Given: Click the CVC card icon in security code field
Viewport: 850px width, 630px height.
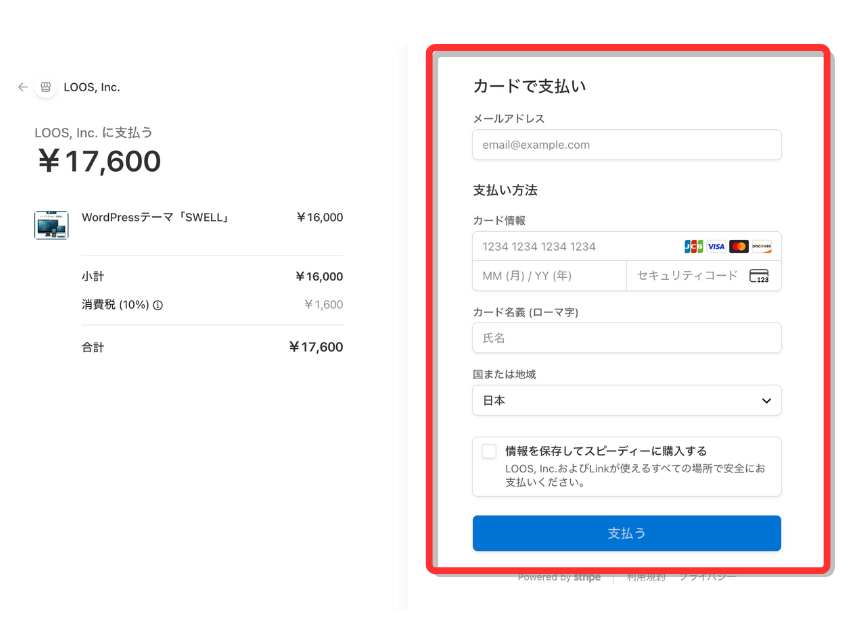Looking at the screenshot, I should click(x=759, y=276).
